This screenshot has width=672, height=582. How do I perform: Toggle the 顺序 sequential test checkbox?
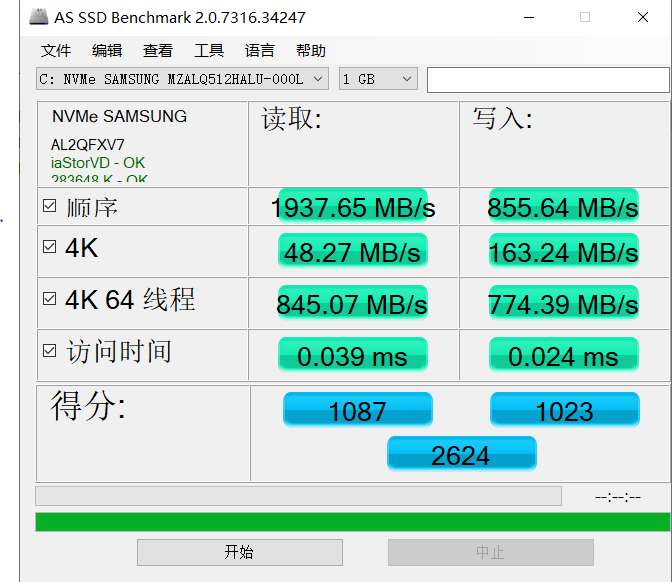pos(50,206)
